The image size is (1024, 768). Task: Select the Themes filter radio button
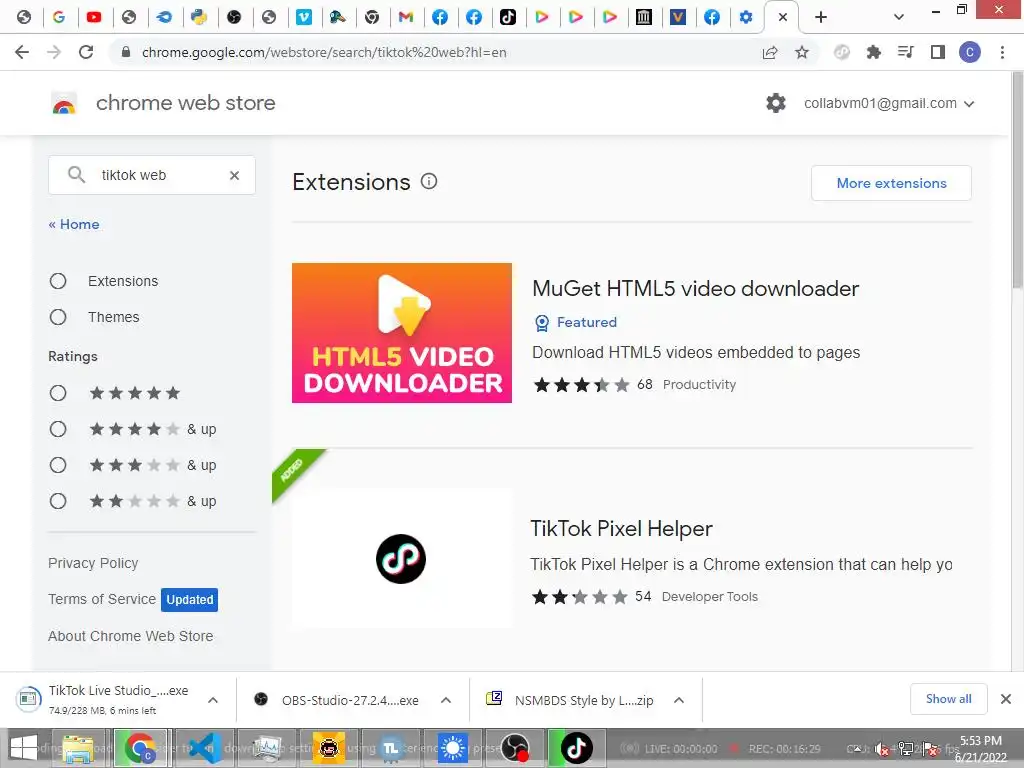pyautogui.click(x=58, y=317)
